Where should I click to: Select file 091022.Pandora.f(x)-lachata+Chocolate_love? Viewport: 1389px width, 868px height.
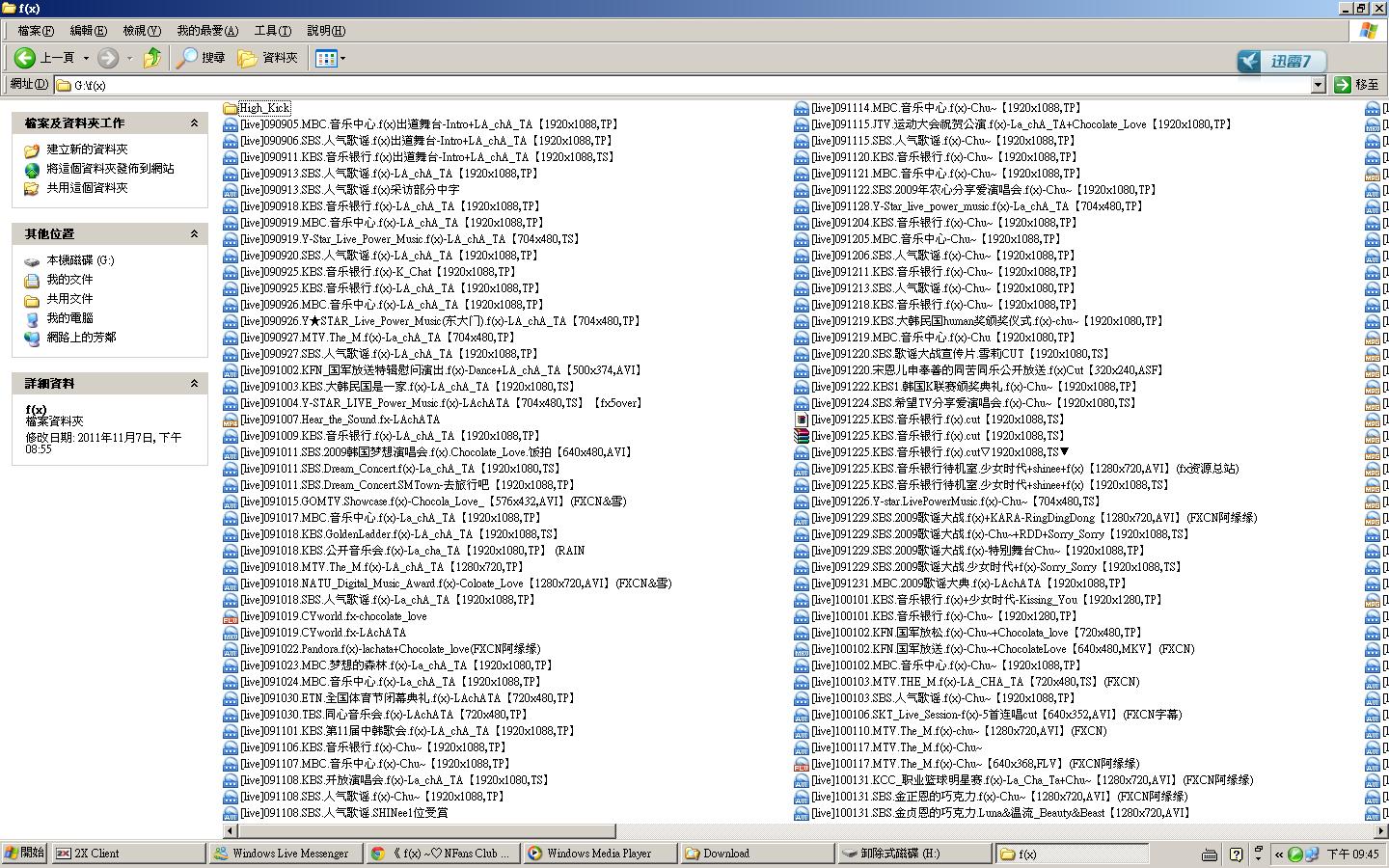390,649
